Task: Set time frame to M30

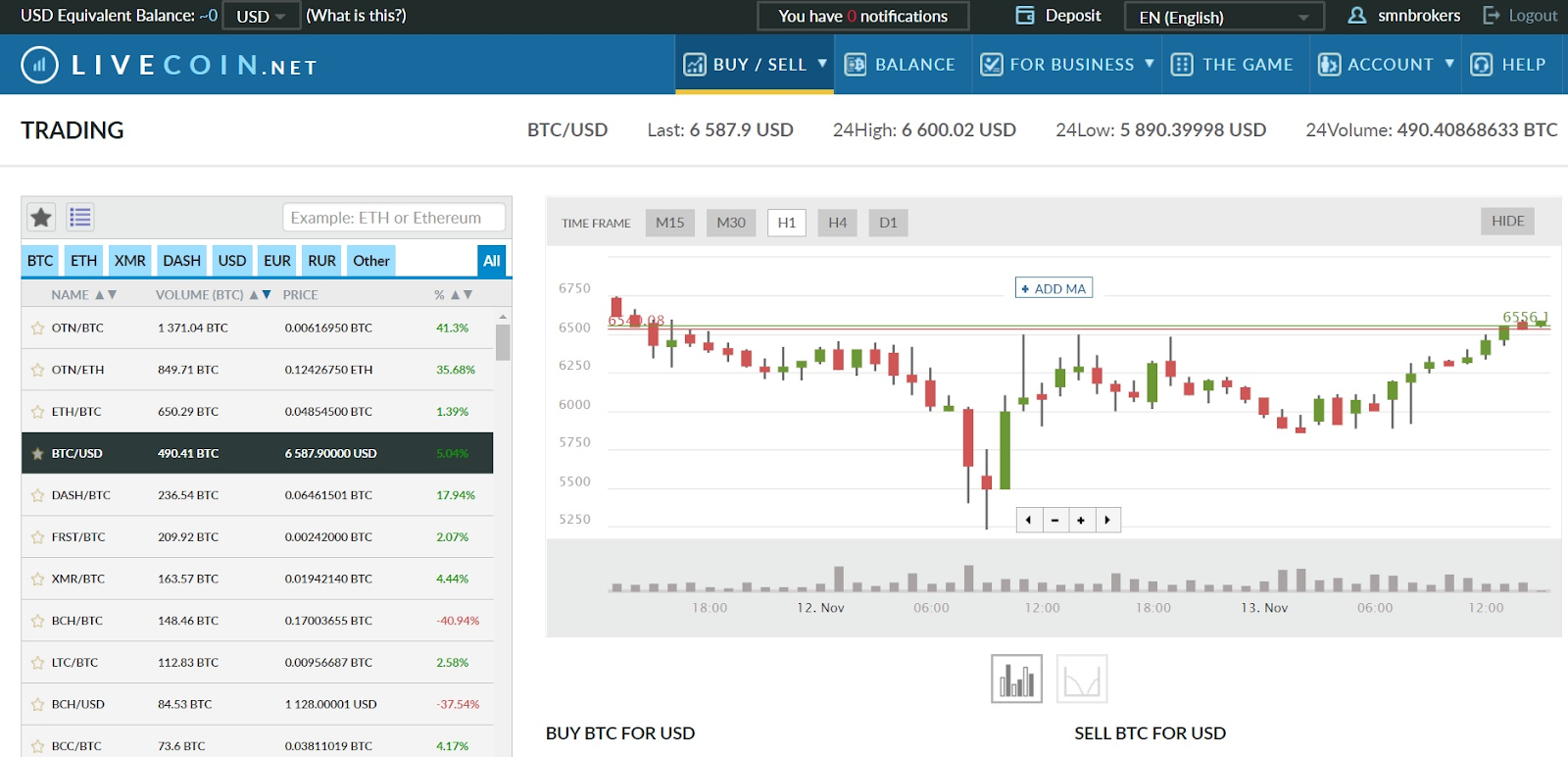Action: pyautogui.click(x=731, y=223)
